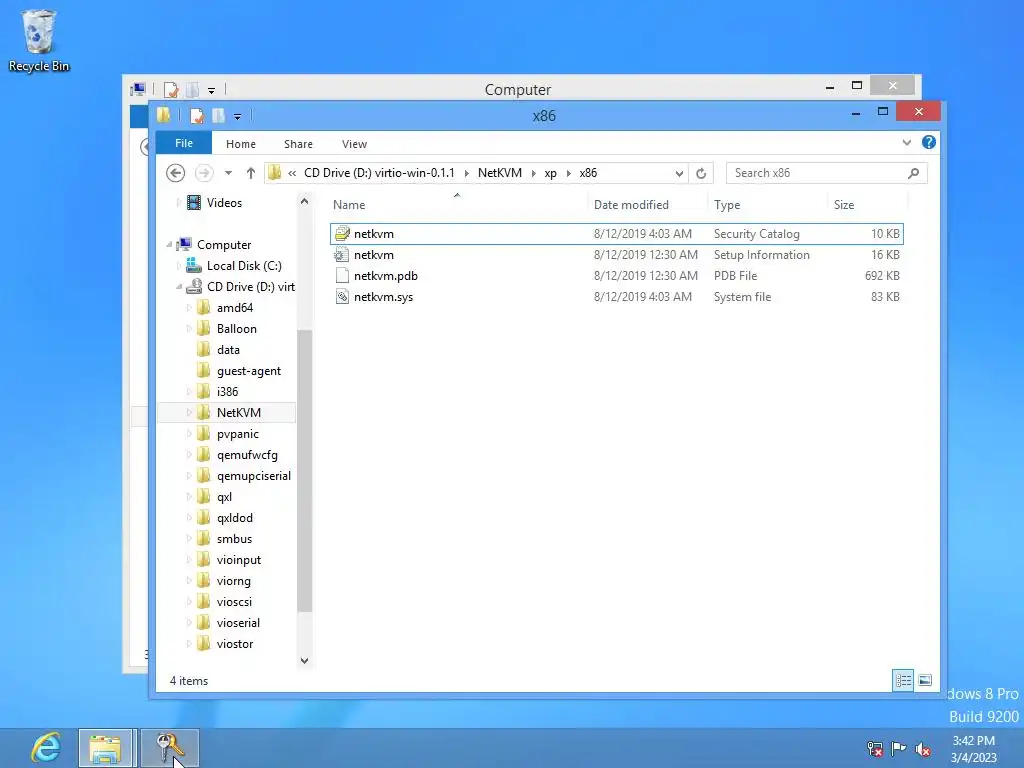Screen dimensions: 1024x768
Task: Click the xp breadcrumb in address bar
Action: (x=551, y=173)
